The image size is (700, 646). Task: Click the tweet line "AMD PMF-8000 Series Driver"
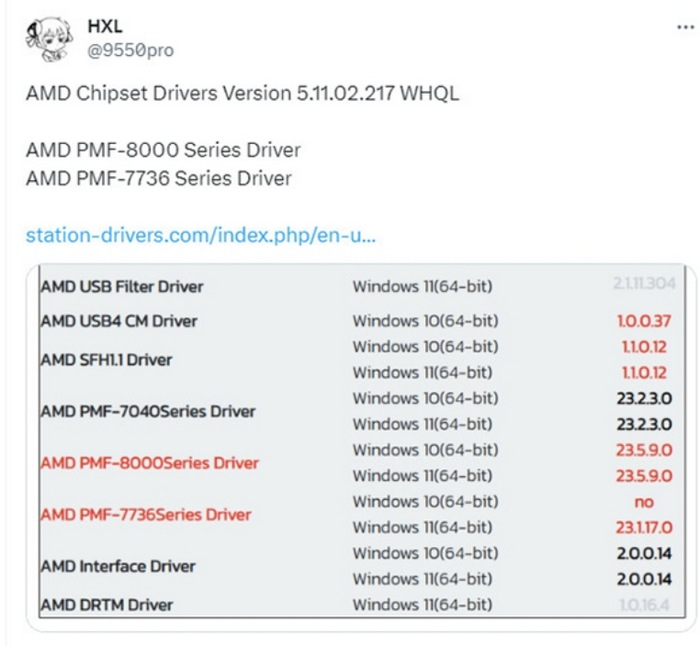163,150
